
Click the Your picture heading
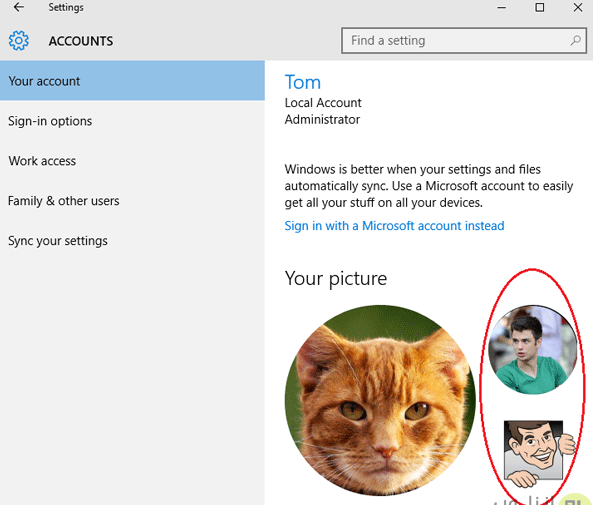tap(336, 279)
